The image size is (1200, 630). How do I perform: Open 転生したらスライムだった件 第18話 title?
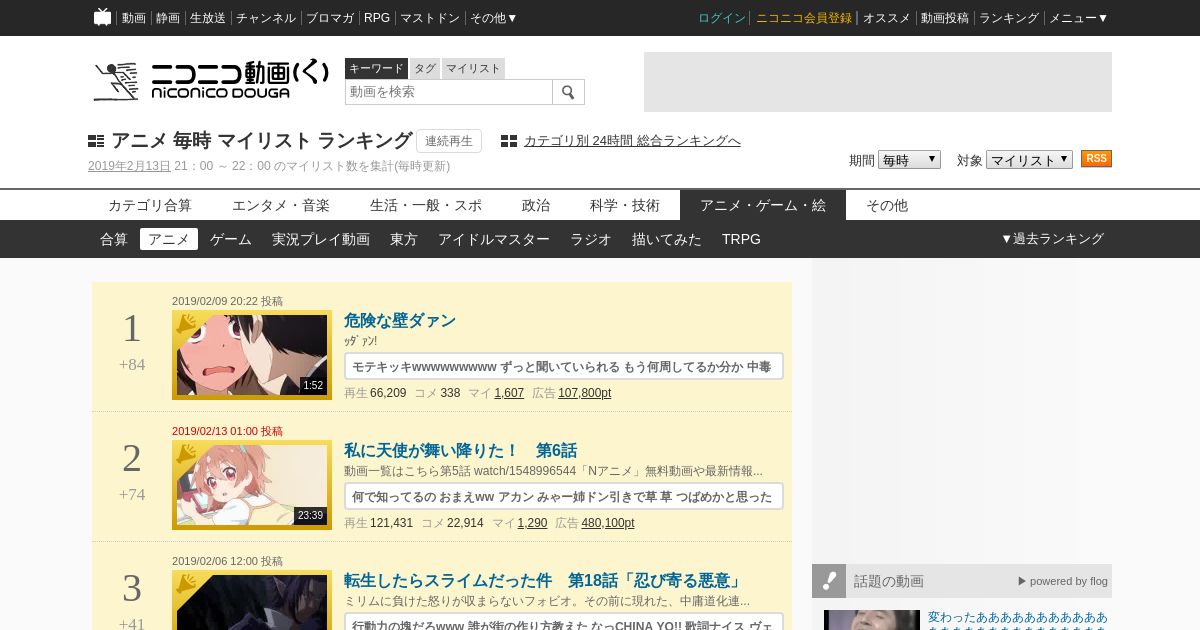coord(544,581)
